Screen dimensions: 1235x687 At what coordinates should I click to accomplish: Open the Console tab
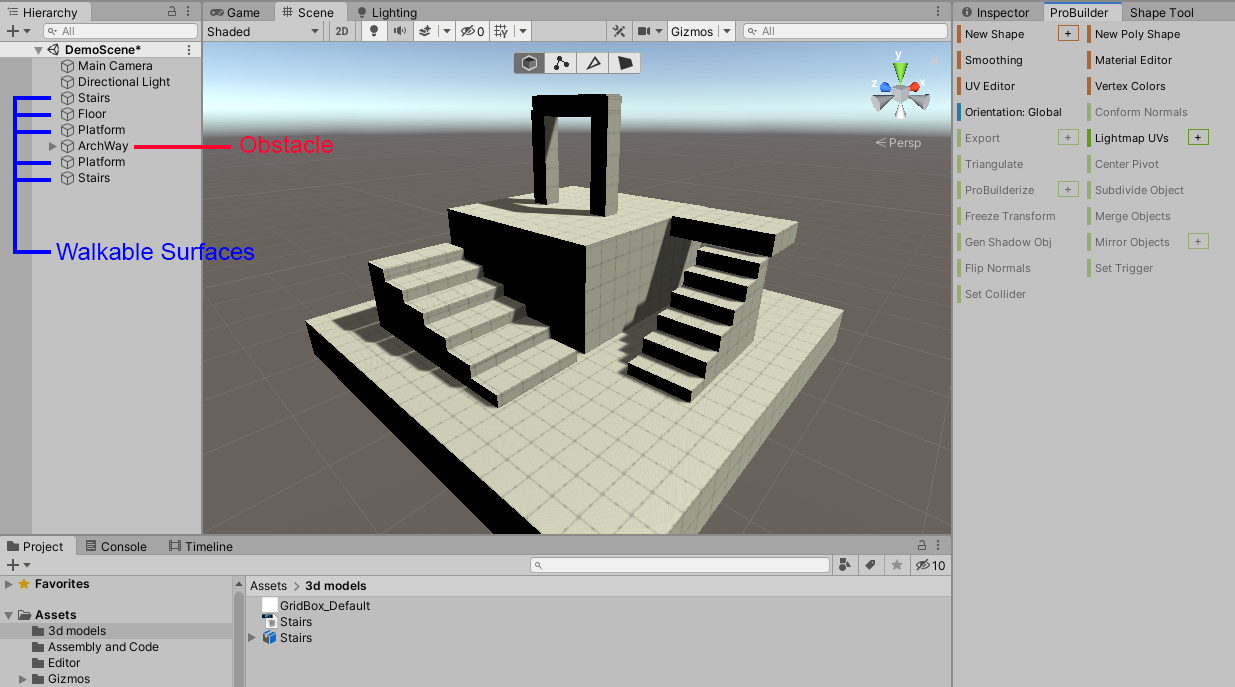click(116, 546)
